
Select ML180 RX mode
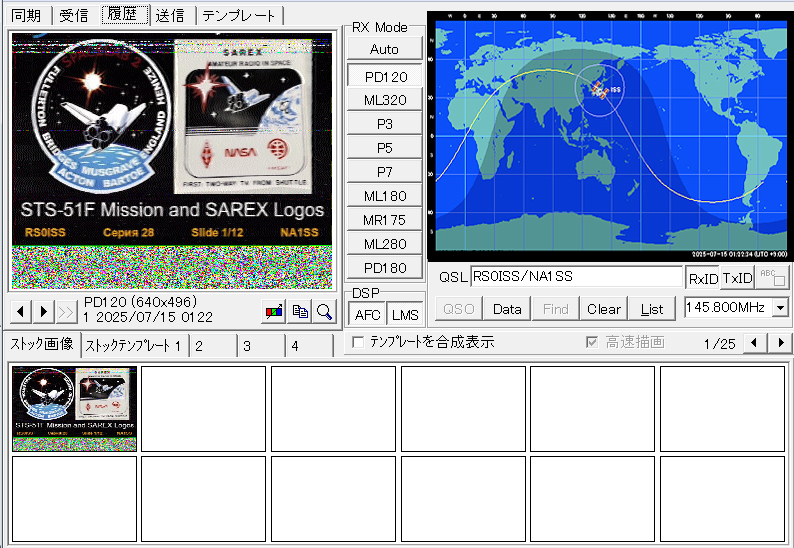[x=384, y=195]
